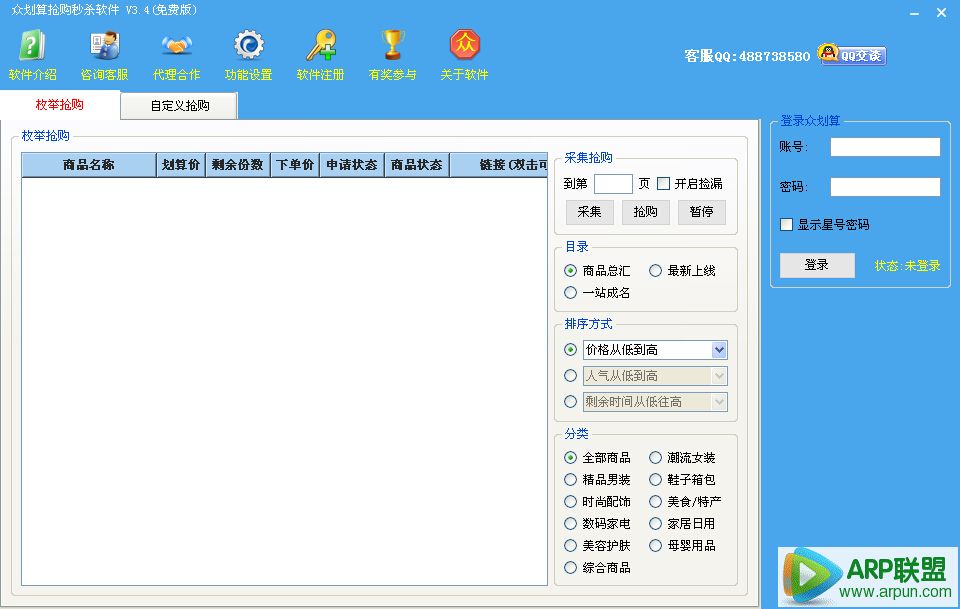Enable the 开启捡漏 checkbox
The height and width of the screenshot is (609, 960).
tap(662, 183)
